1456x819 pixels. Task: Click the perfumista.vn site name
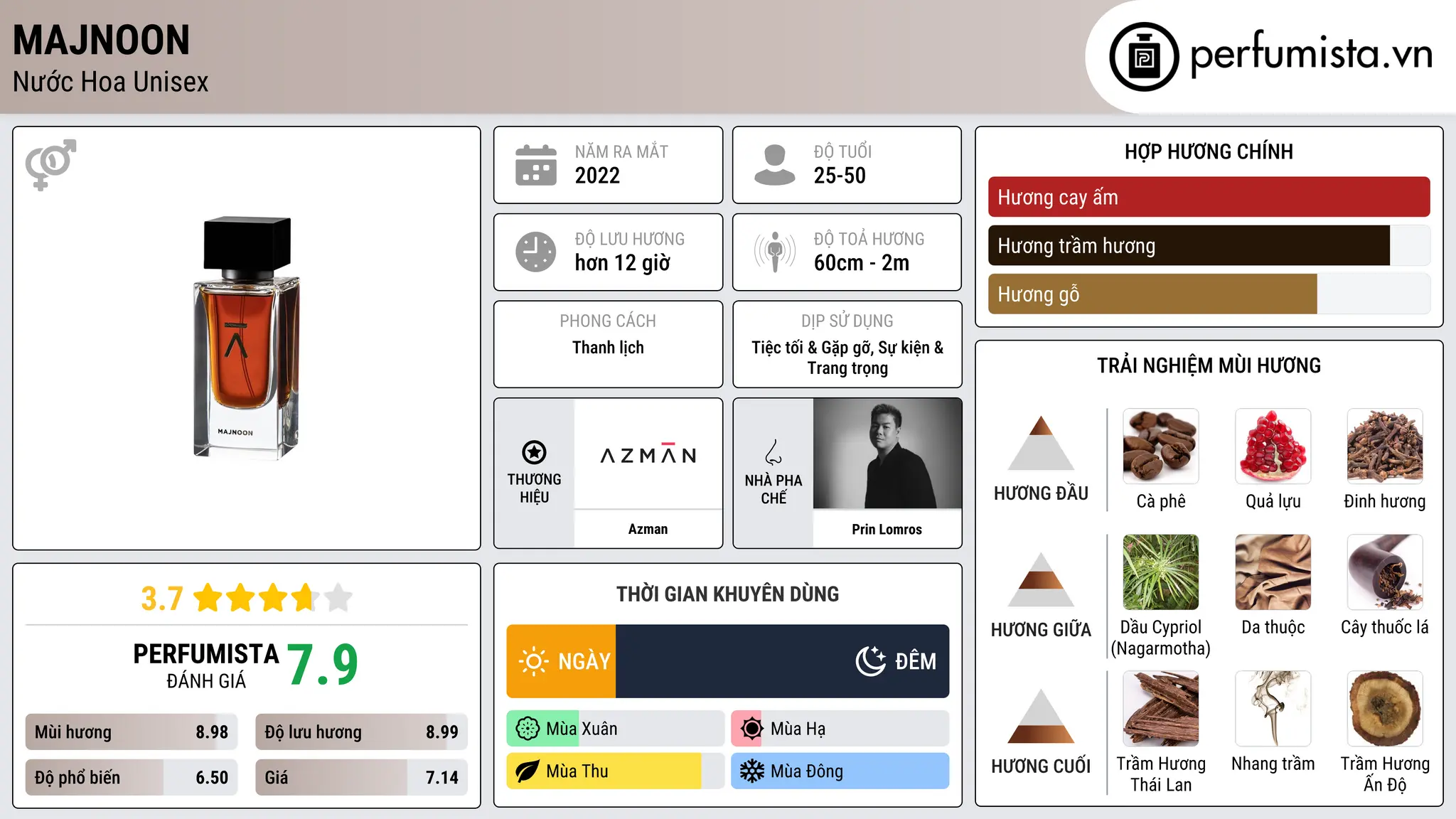(x=1312, y=53)
